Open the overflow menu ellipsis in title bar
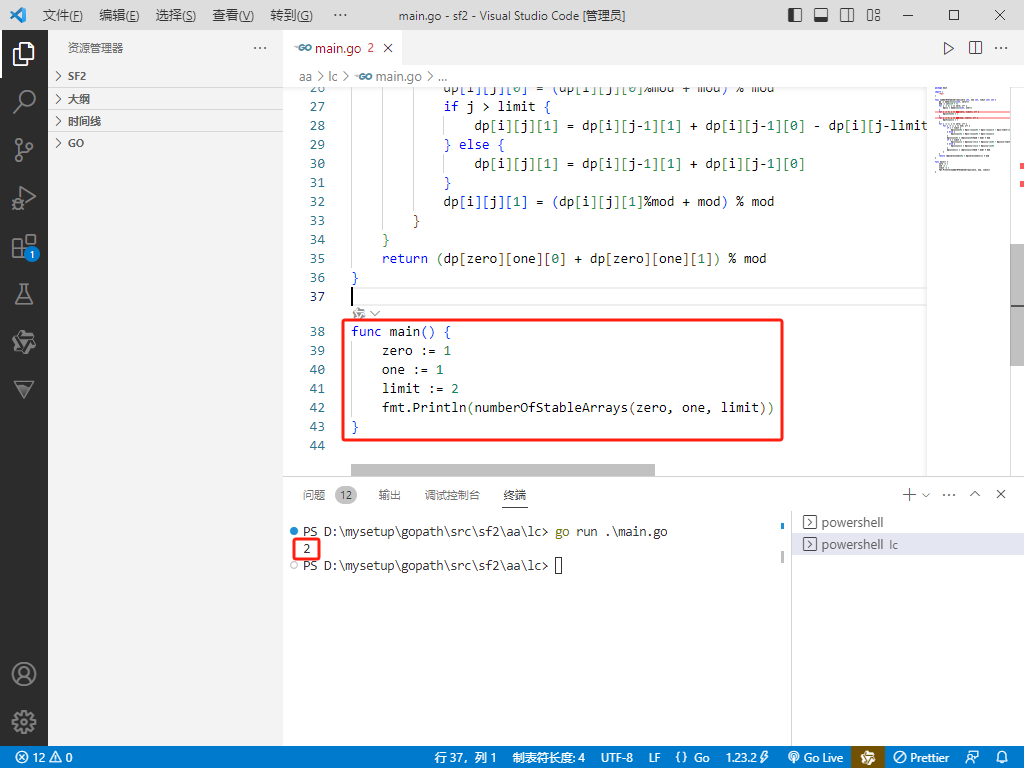 pos(340,16)
